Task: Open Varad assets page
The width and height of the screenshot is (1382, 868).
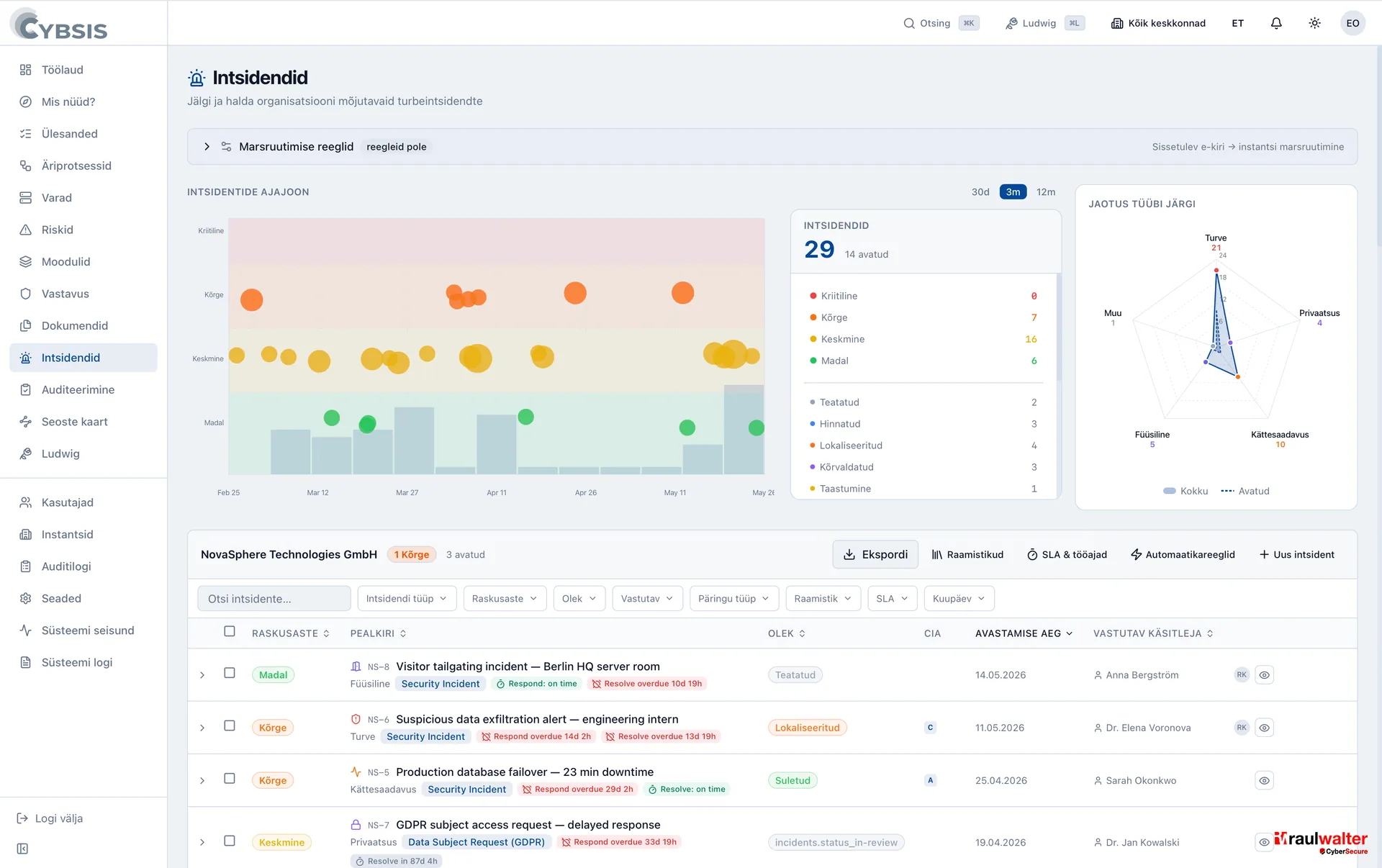Action: pos(83,198)
